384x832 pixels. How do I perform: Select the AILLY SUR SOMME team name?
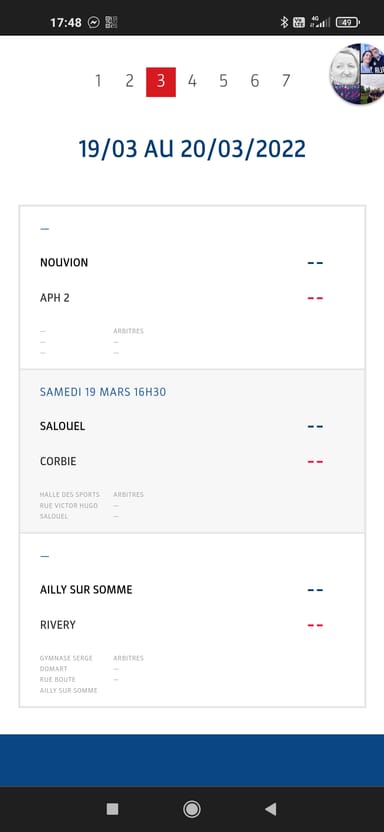point(86,590)
